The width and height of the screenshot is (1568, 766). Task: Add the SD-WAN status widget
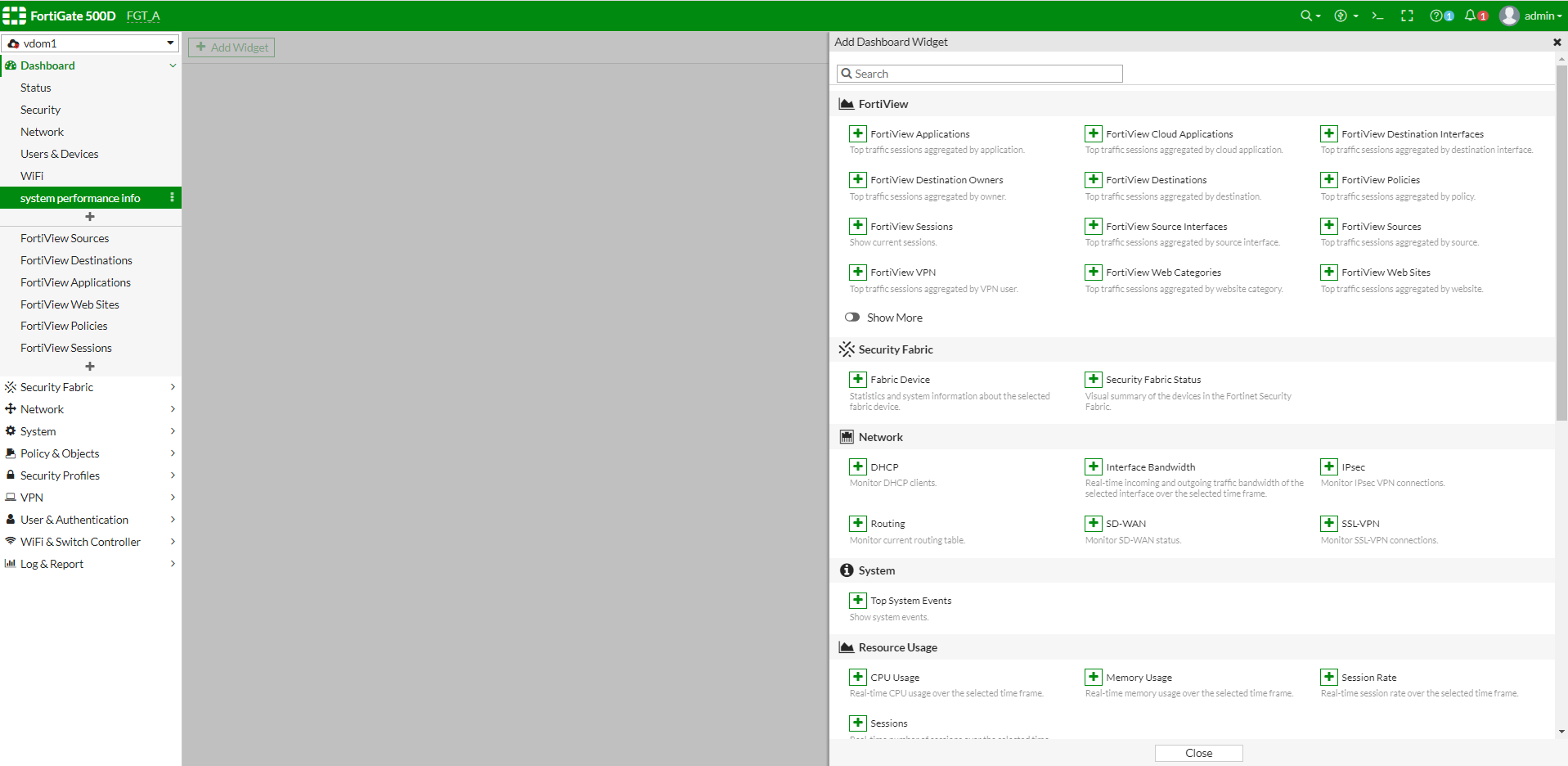1093,523
